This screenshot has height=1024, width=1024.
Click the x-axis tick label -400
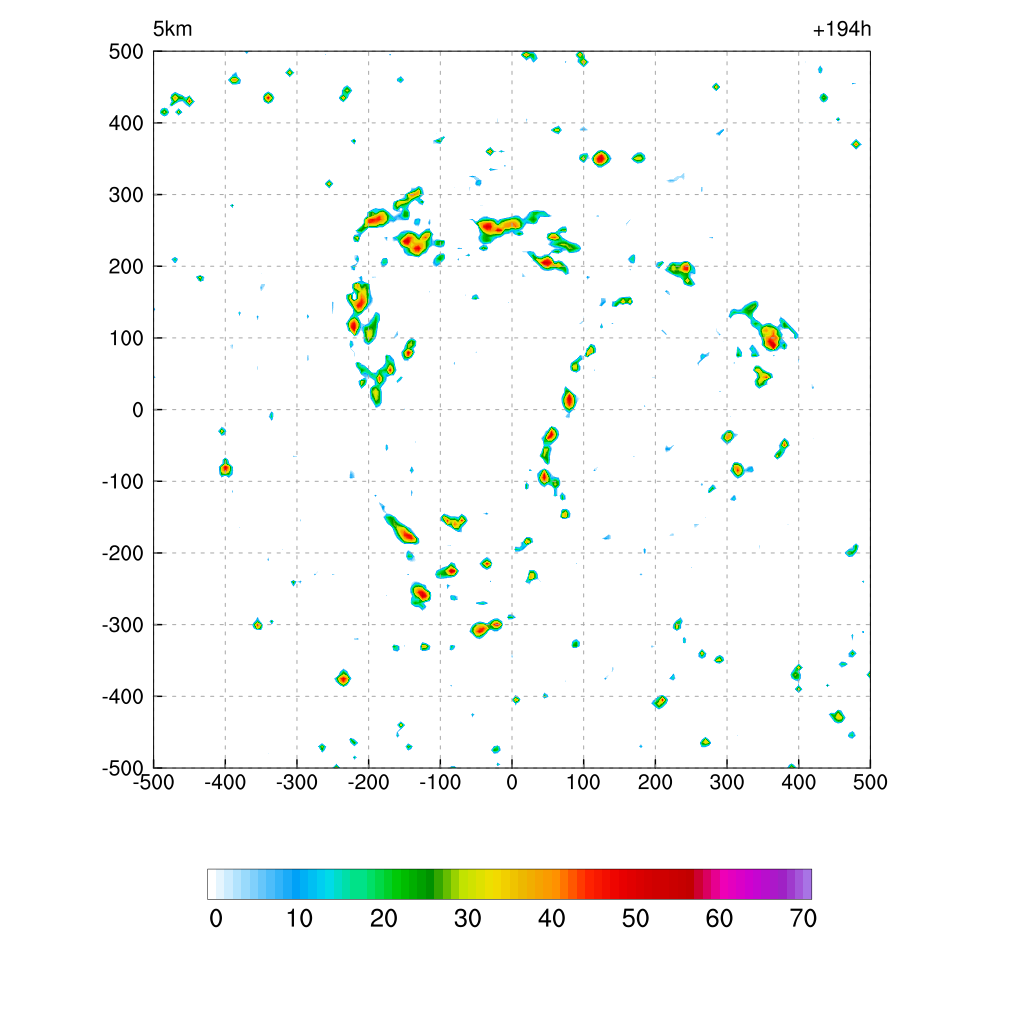pyautogui.click(x=225, y=782)
